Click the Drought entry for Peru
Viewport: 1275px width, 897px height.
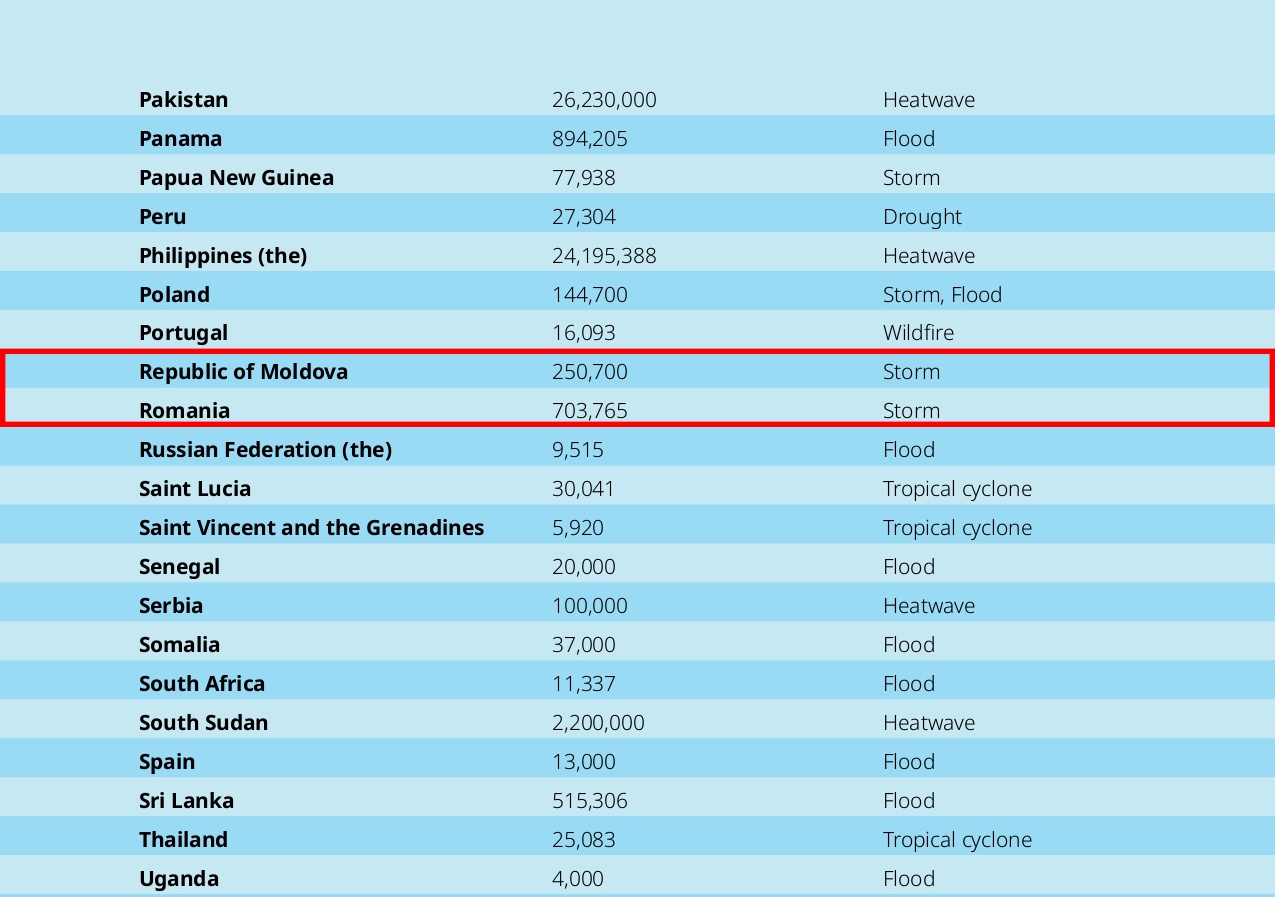pyautogui.click(x=921, y=217)
